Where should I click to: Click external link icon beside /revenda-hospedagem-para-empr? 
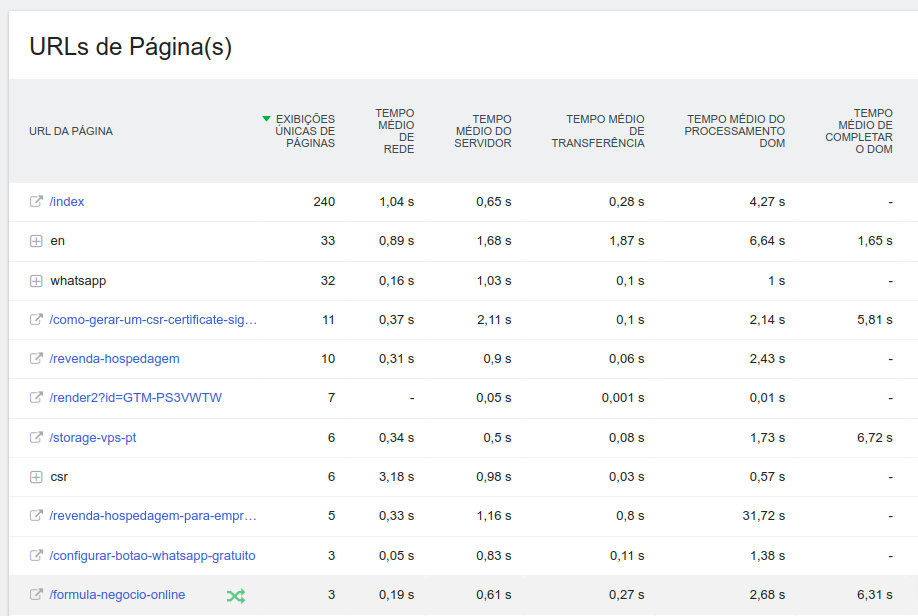[x=36, y=516]
